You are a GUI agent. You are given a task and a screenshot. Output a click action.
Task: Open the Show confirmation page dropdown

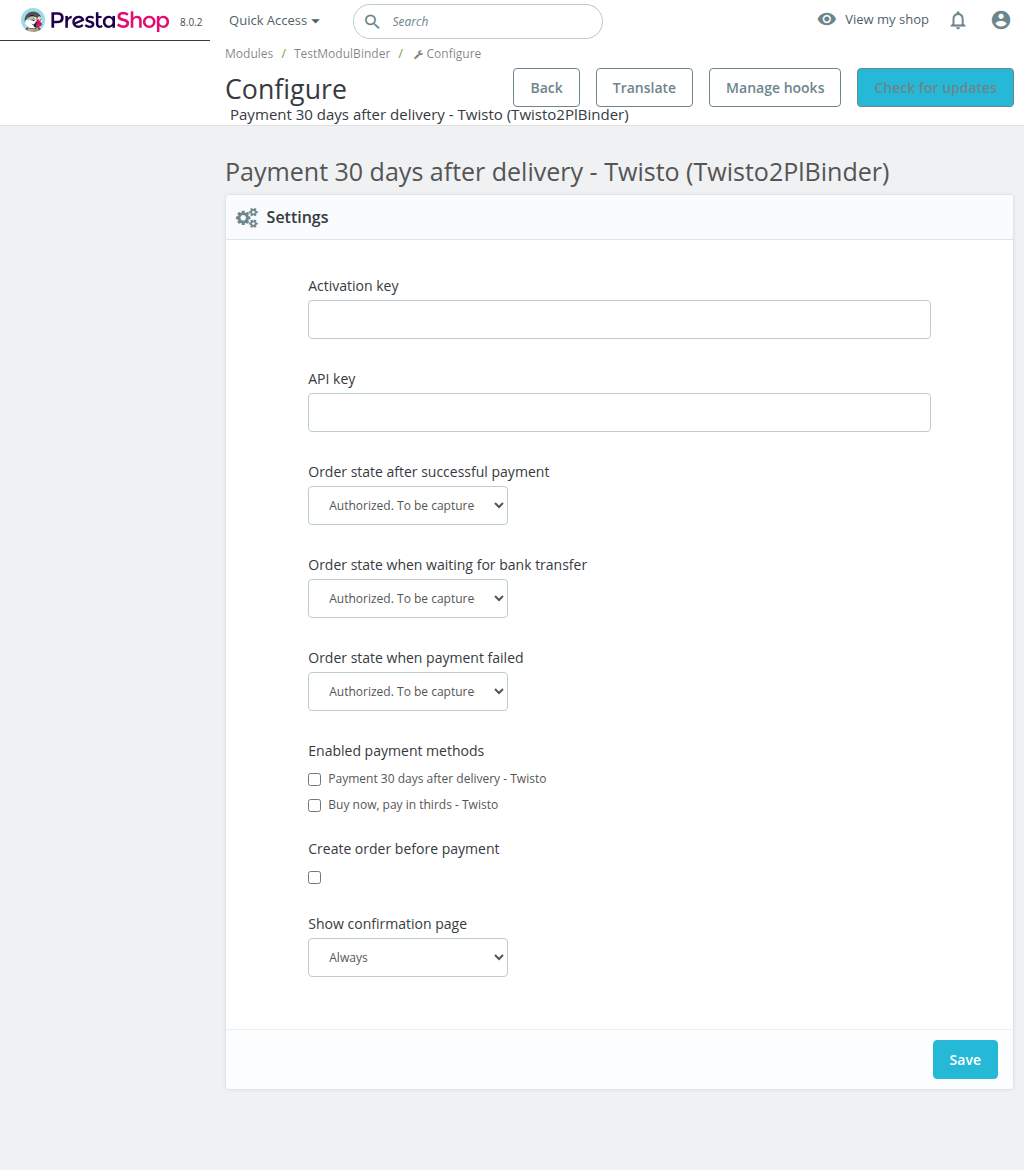407,957
